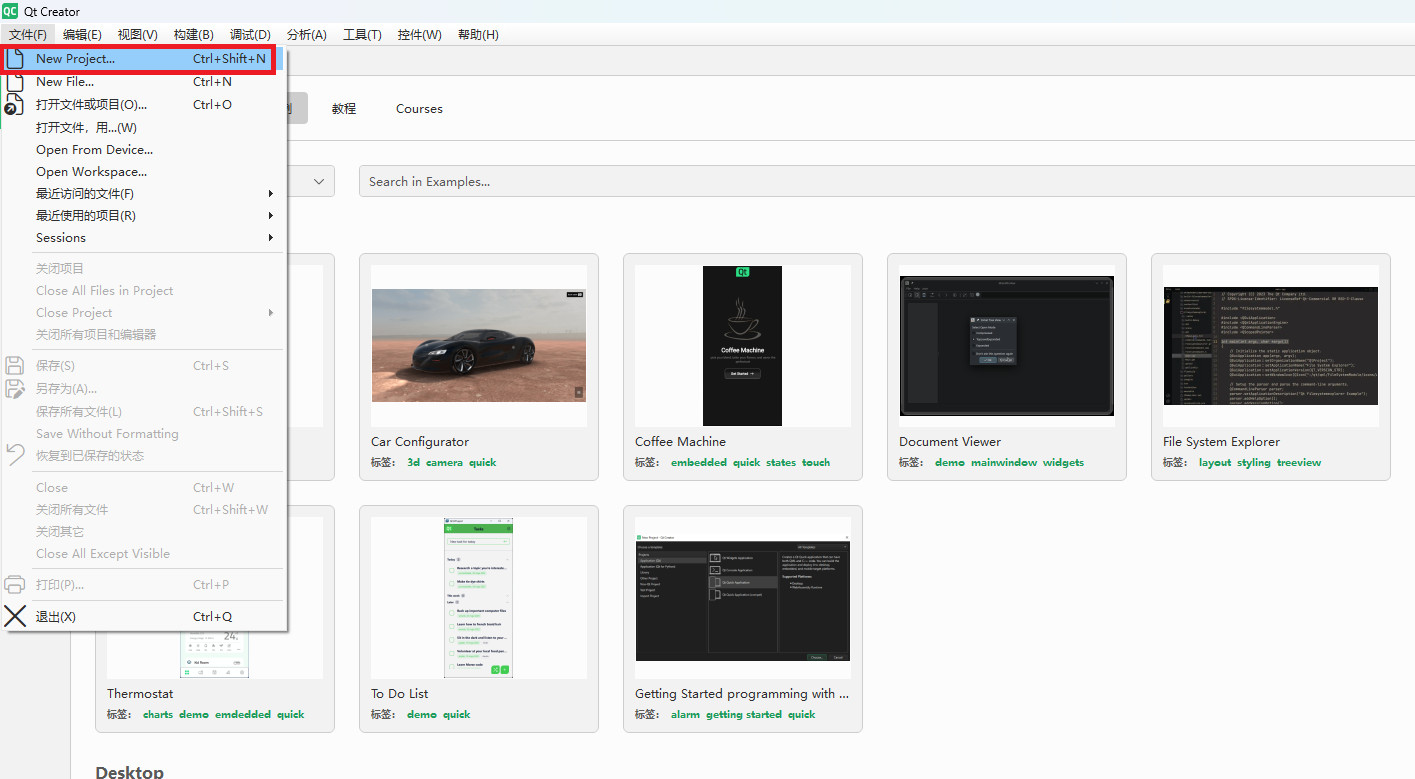The height and width of the screenshot is (779, 1415).
Task: Click the demo tag under To Do List
Action: pos(422,715)
